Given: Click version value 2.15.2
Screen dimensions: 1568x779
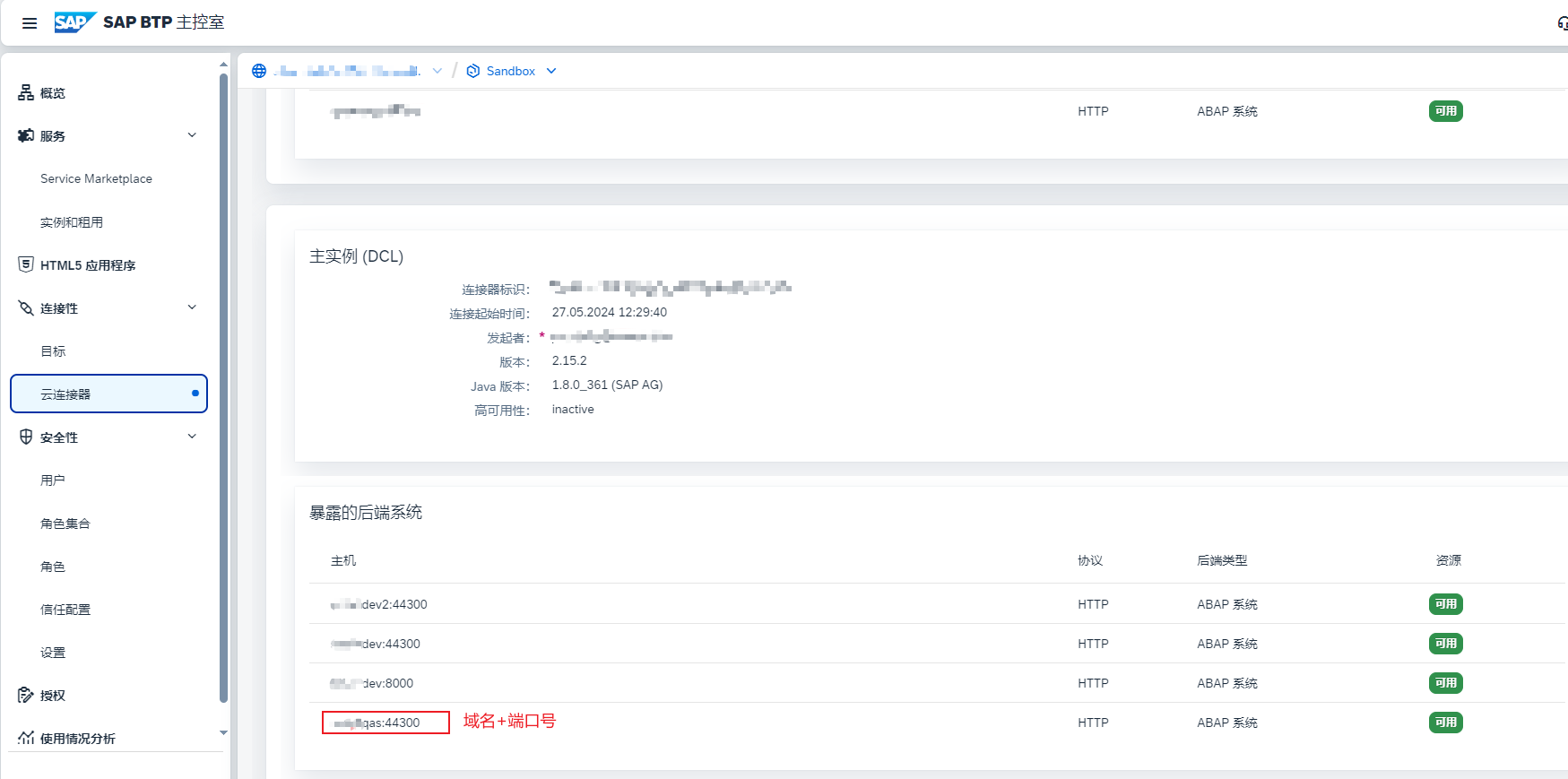Looking at the screenshot, I should point(569,360).
